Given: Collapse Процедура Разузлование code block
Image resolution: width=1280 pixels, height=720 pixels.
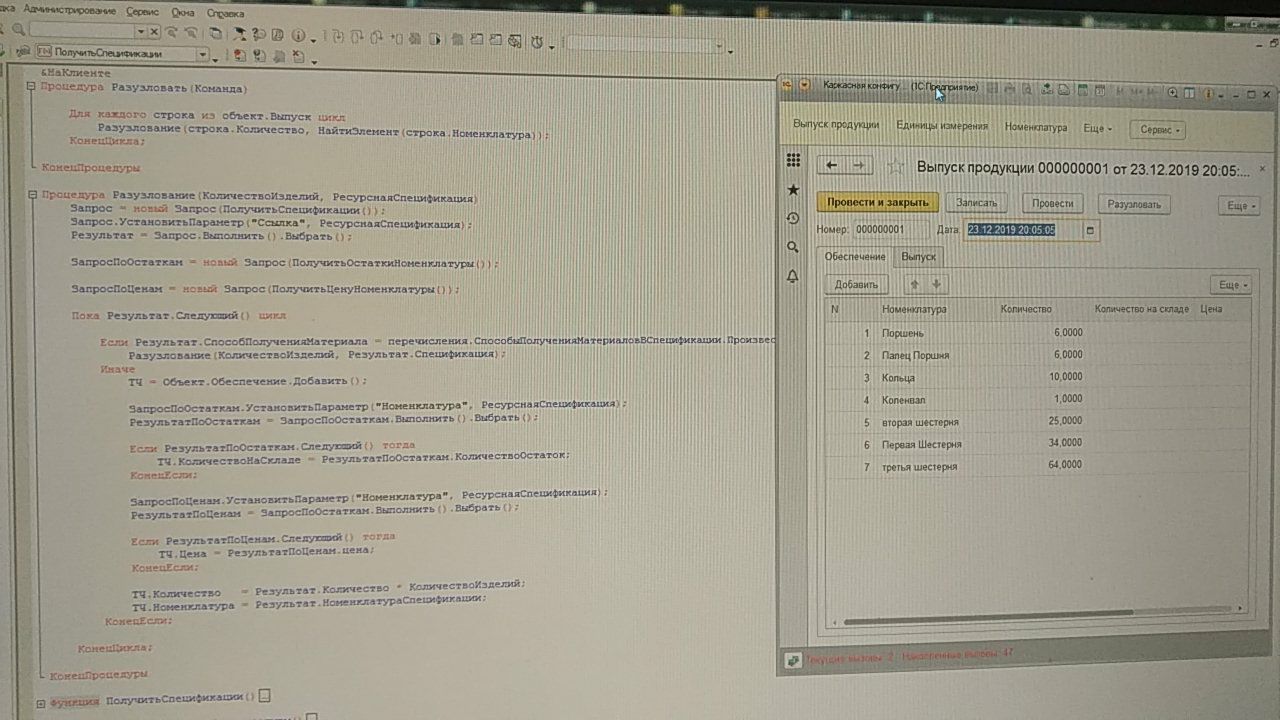Looking at the screenshot, I should pos(33,195).
